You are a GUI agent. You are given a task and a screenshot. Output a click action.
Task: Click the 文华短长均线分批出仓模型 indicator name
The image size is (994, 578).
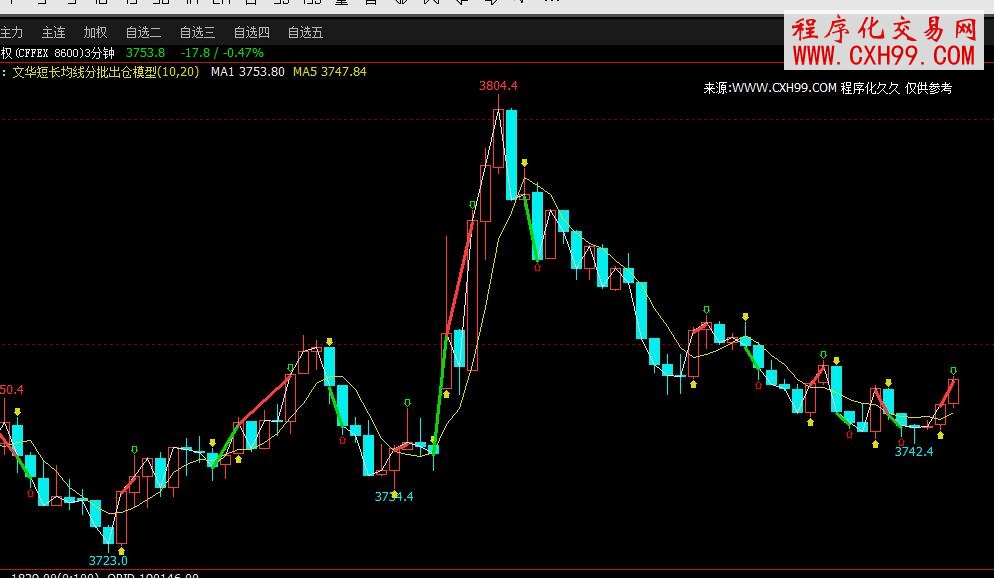click(105, 72)
